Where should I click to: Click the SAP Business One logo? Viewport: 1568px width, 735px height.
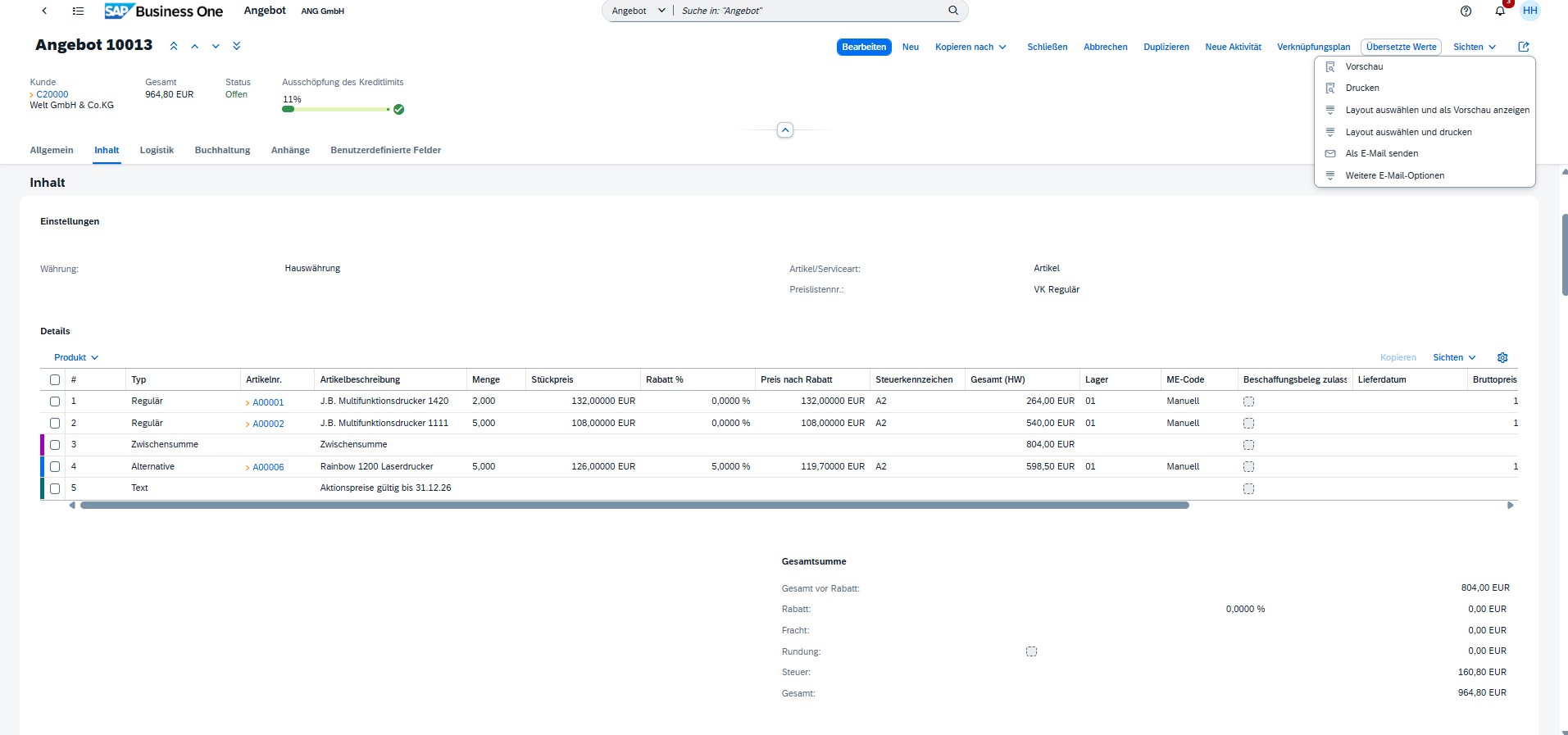(164, 11)
